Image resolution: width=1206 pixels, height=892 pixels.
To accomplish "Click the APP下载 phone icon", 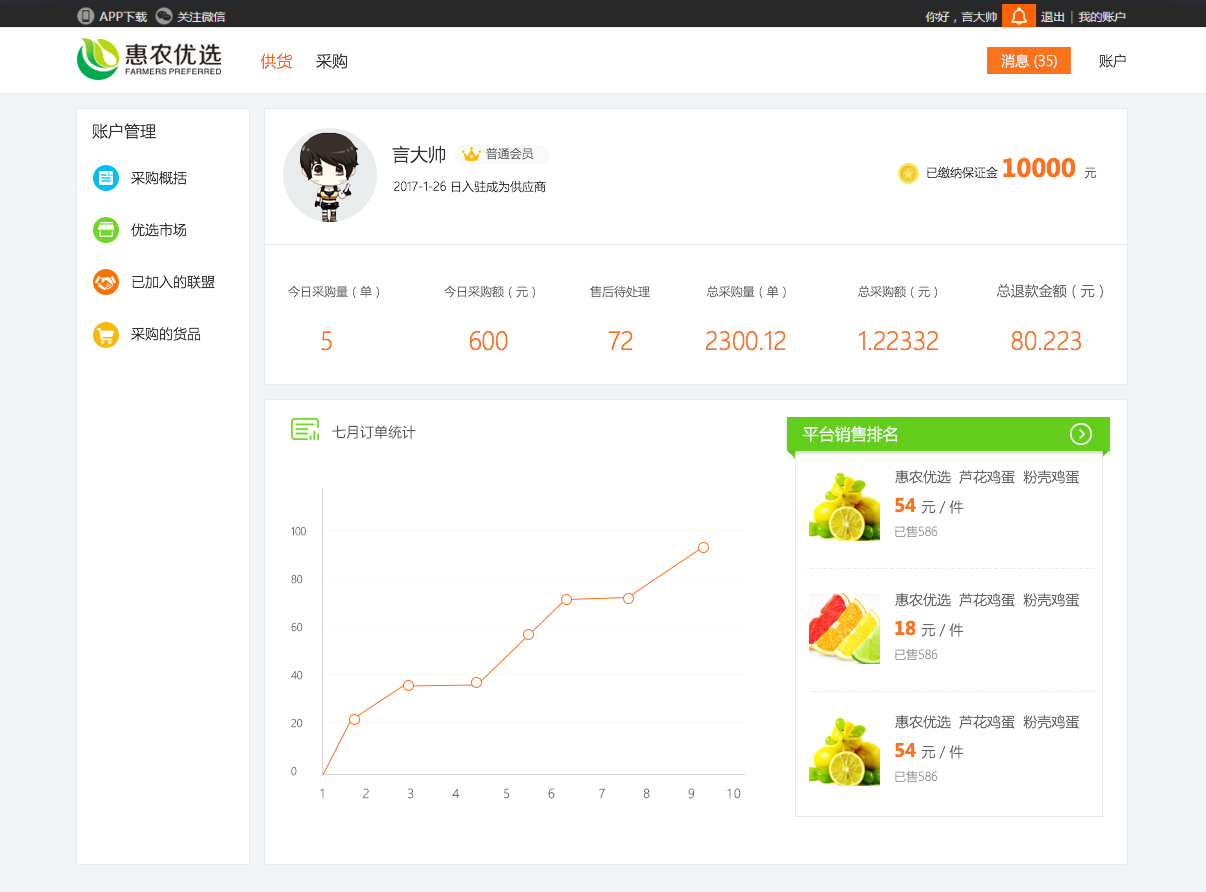I will [x=86, y=16].
